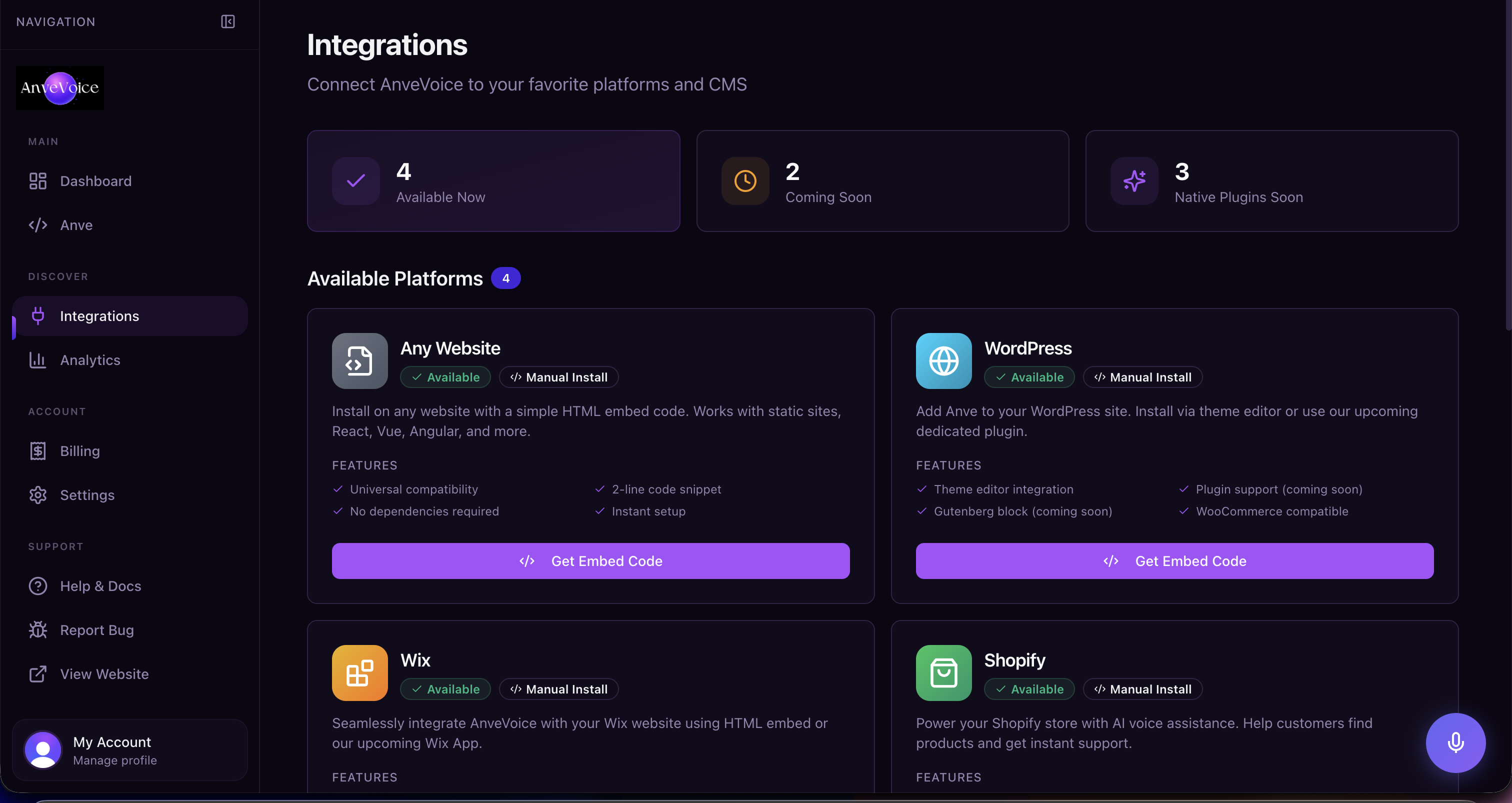
Task: Open Settings from the sidebar
Action: click(87, 495)
